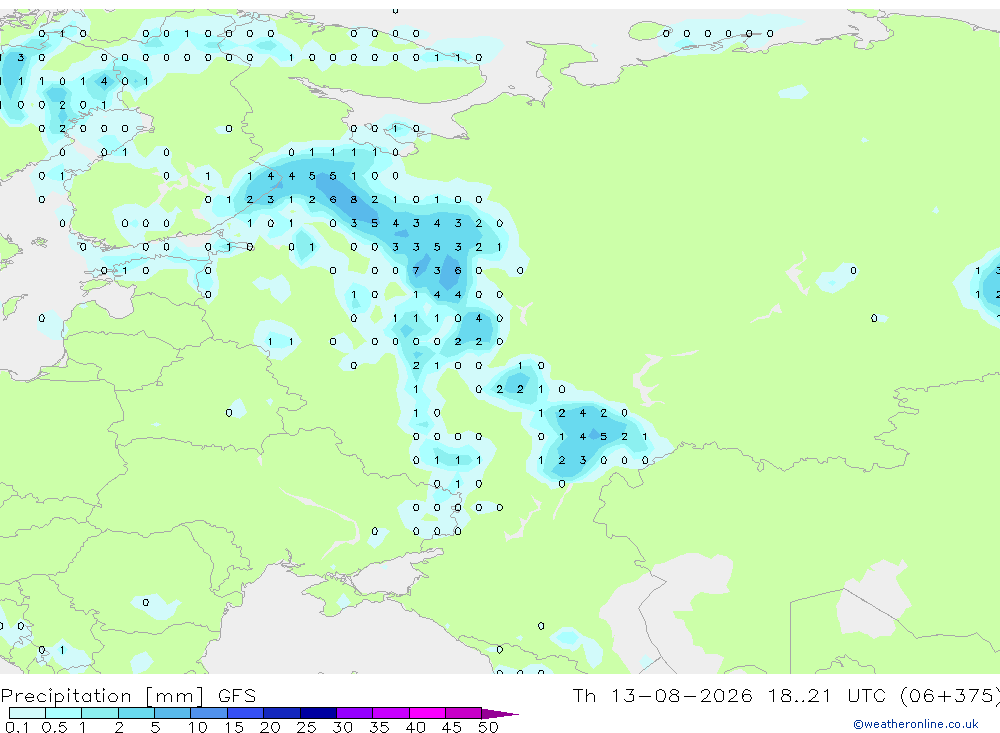Click the 25–30 mm navy legend swatch
Image resolution: width=1000 pixels, height=733 pixels.
pos(318,713)
